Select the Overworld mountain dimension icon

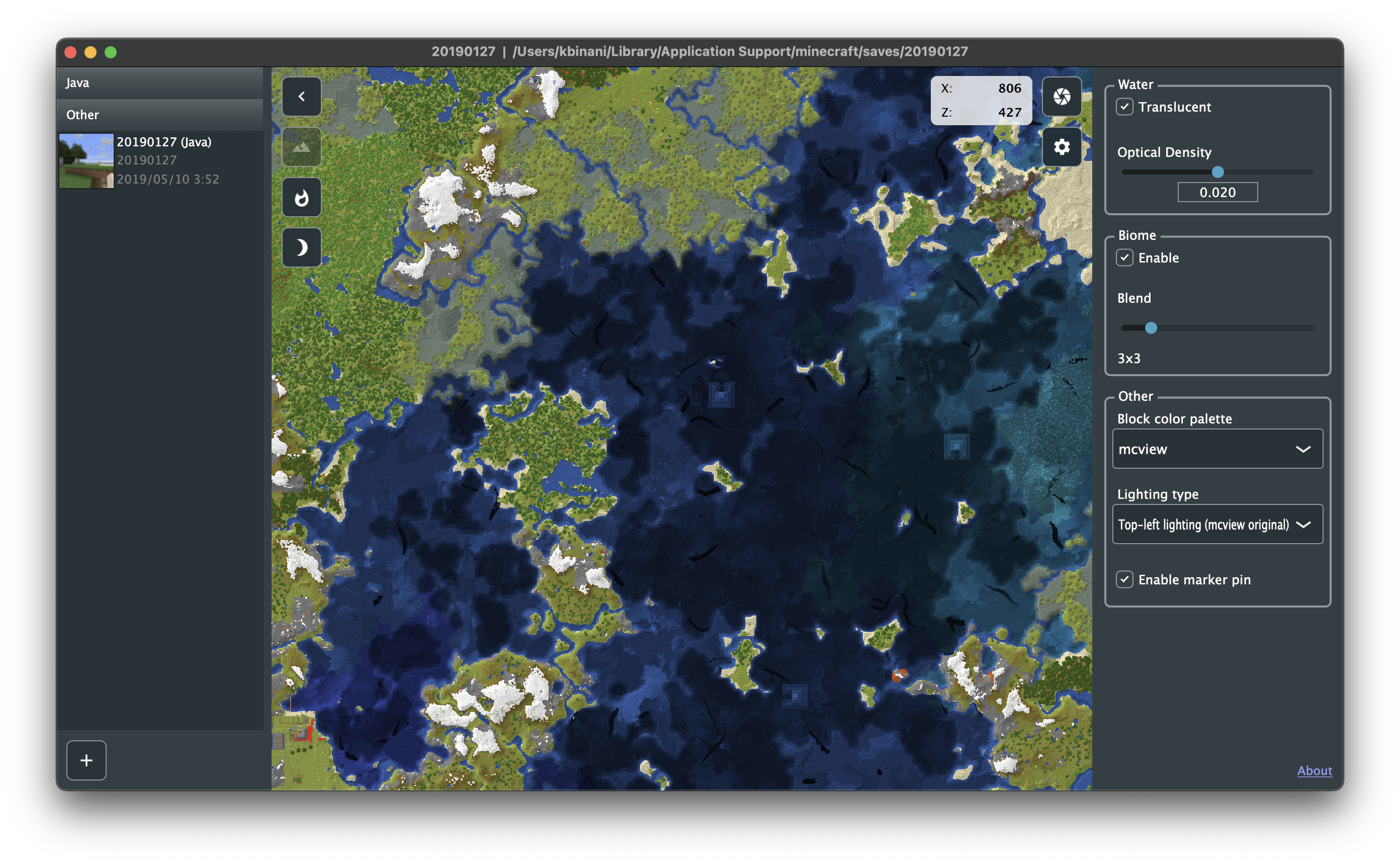pos(301,147)
